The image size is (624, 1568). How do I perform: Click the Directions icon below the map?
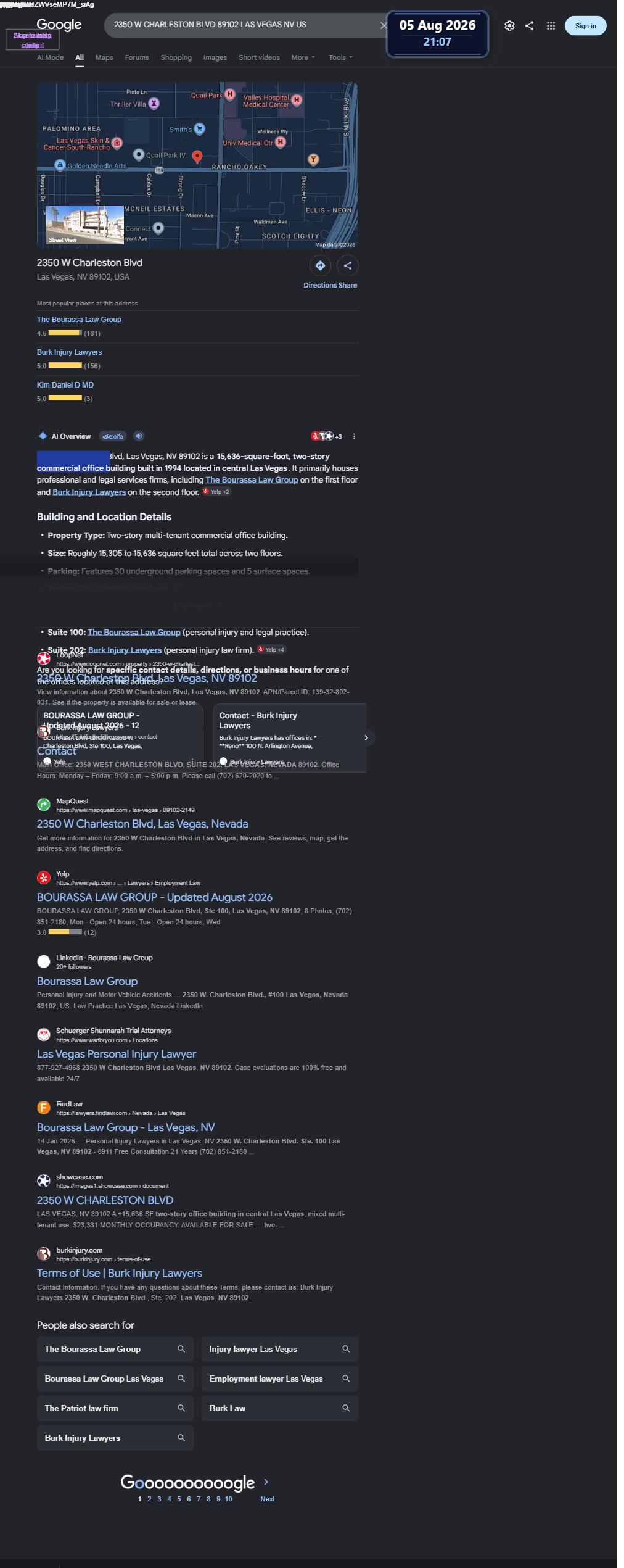[x=320, y=266]
